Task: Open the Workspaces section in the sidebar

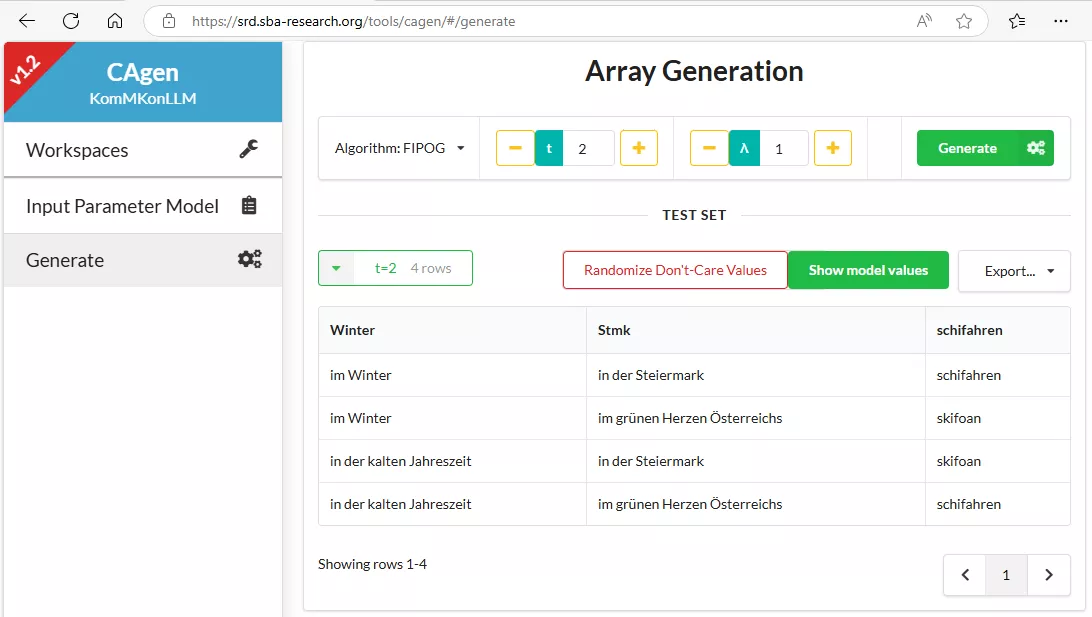Action: click(77, 149)
